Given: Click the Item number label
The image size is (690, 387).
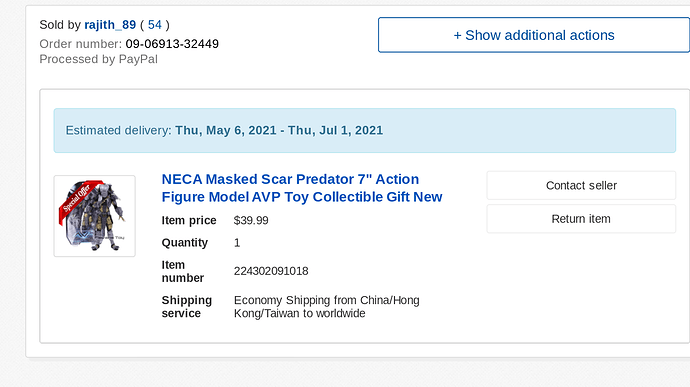Looking at the screenshot, I should (183, 272).
